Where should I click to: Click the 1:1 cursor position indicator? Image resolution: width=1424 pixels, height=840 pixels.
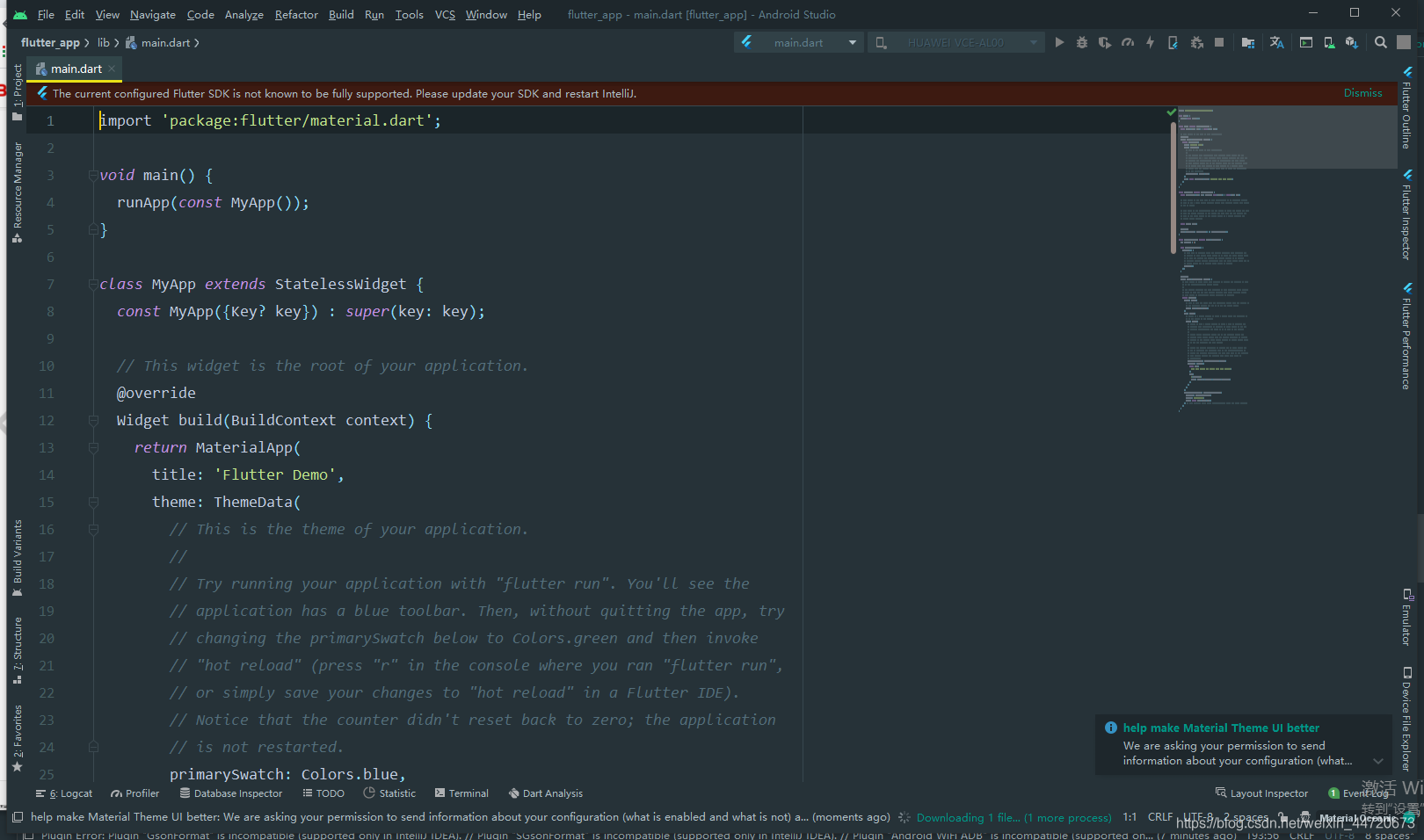click(1130, 817)
